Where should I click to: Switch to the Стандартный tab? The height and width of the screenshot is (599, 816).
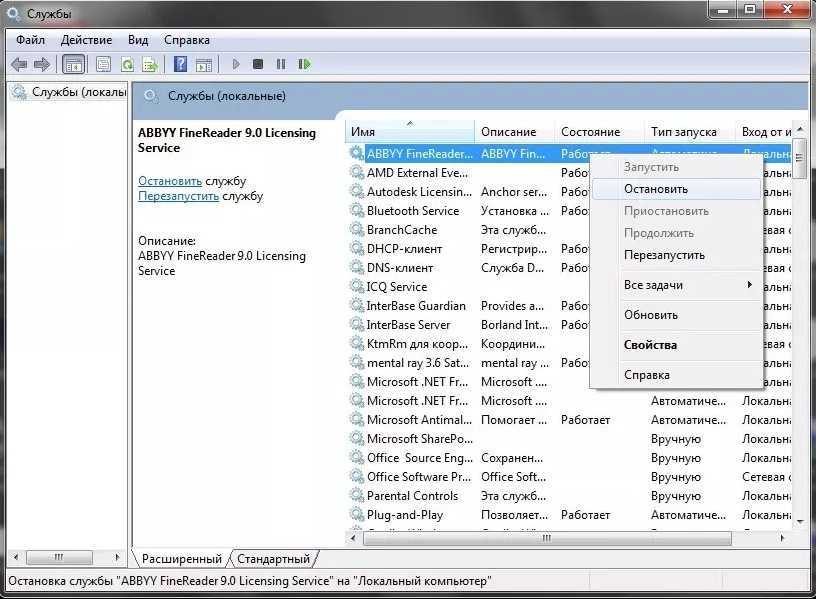tap(275, 559)
